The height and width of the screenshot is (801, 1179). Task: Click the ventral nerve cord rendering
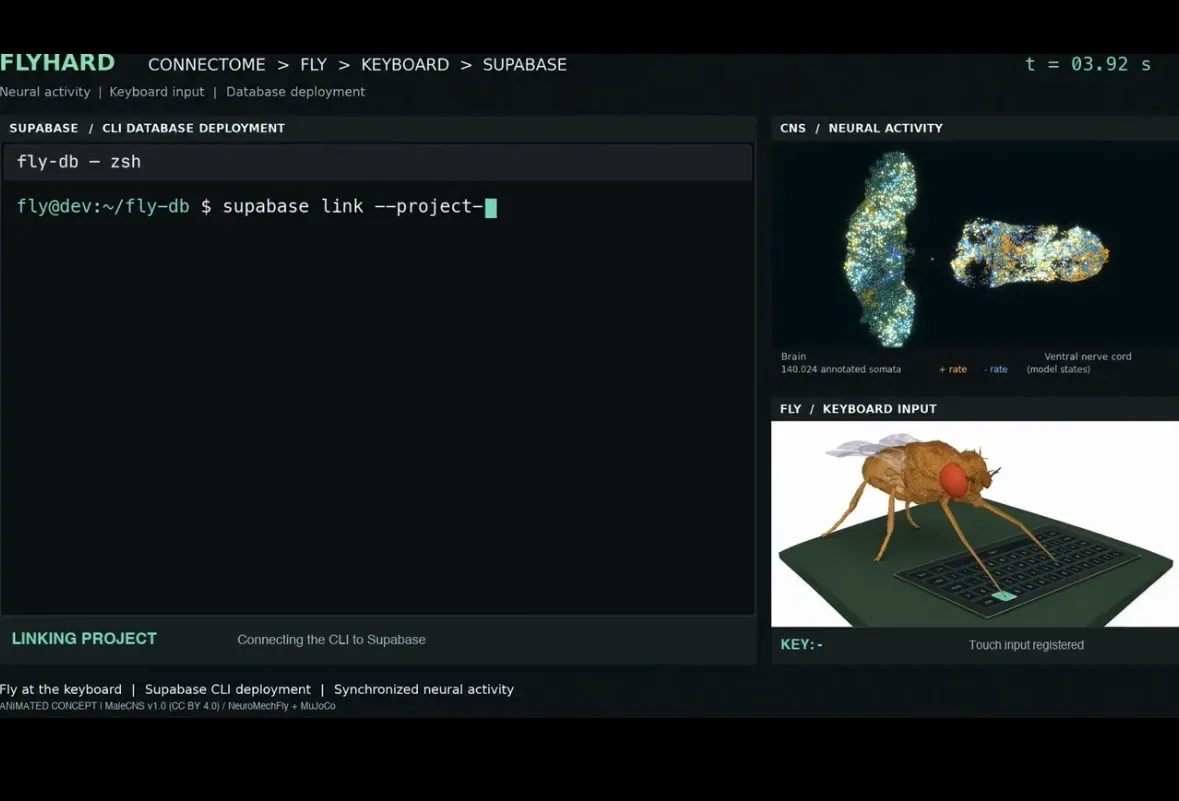coord(1029,253)
